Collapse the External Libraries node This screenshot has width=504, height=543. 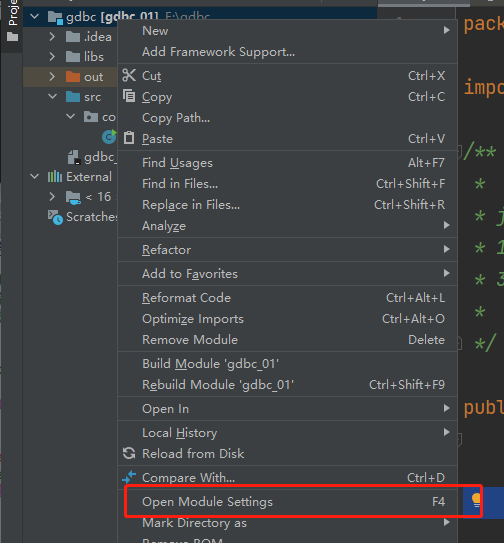point(34,176)
